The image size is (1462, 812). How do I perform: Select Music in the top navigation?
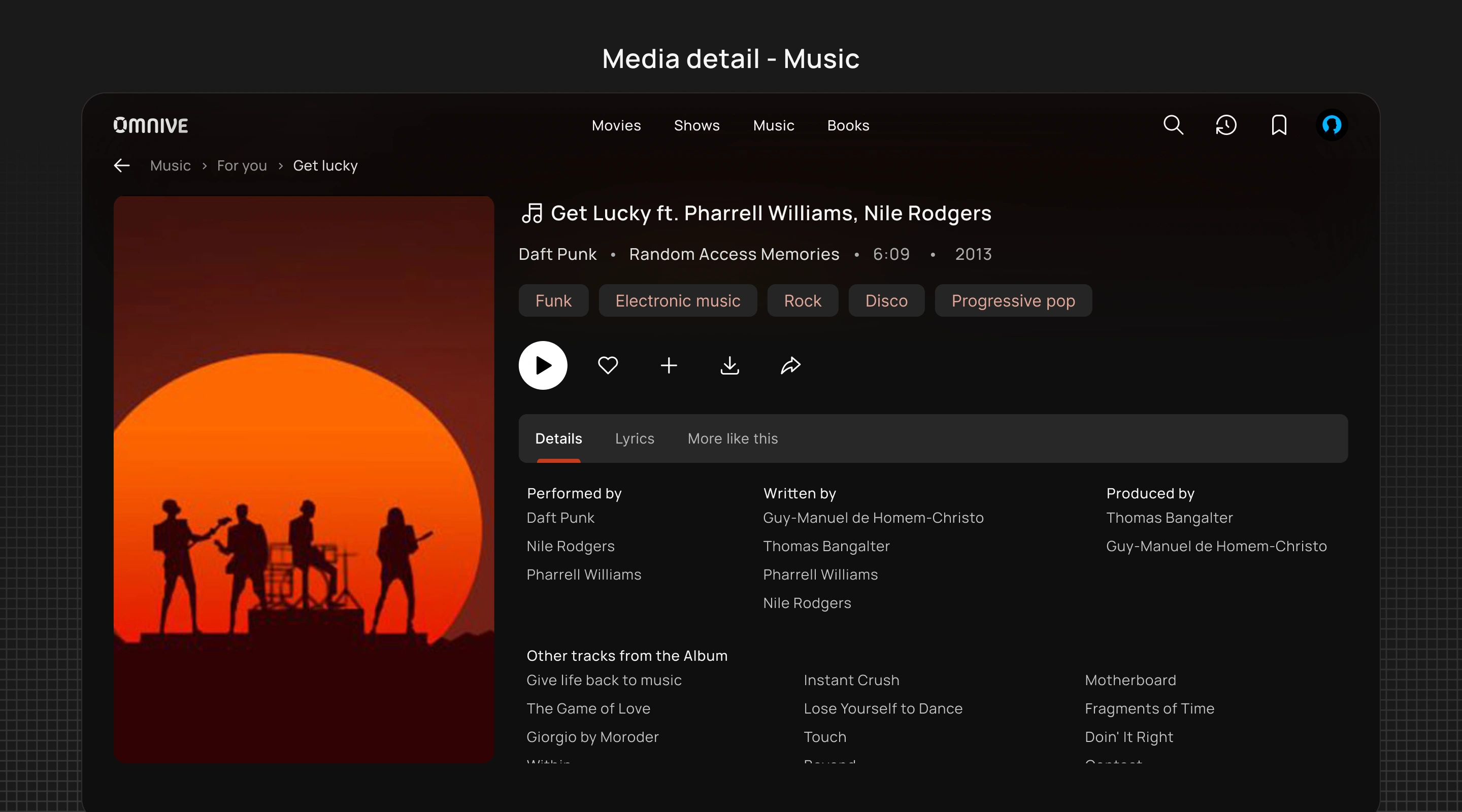[x=773, y=125]
